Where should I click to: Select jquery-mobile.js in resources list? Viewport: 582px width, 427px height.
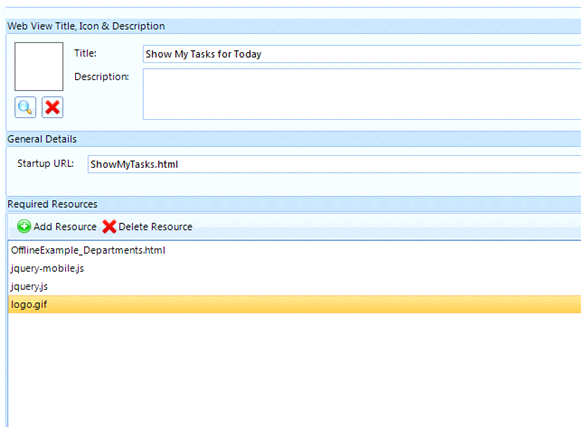294,268
